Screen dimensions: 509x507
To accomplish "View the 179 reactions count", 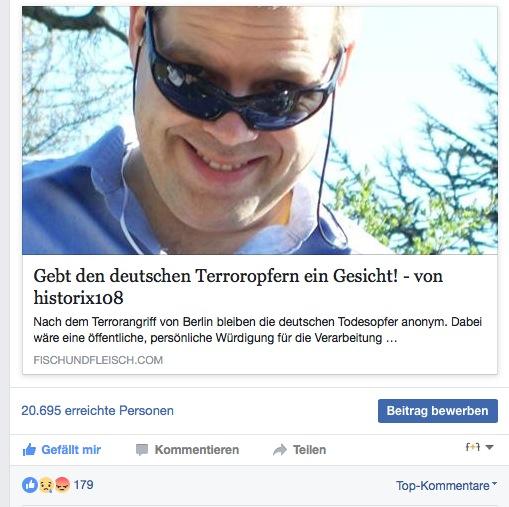I will [83, 485].
